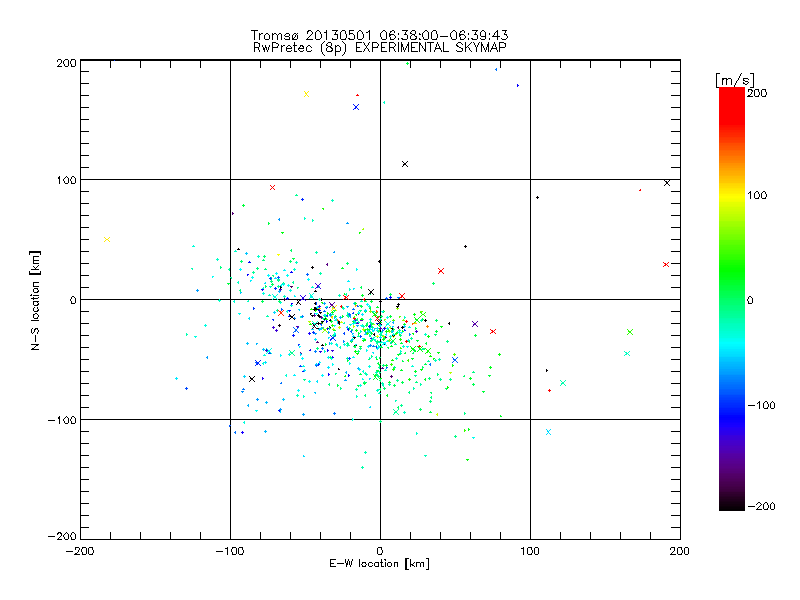Click the x-axis tick label '-100'
This screenshot has height=600, width=800.
click(230, 551)
